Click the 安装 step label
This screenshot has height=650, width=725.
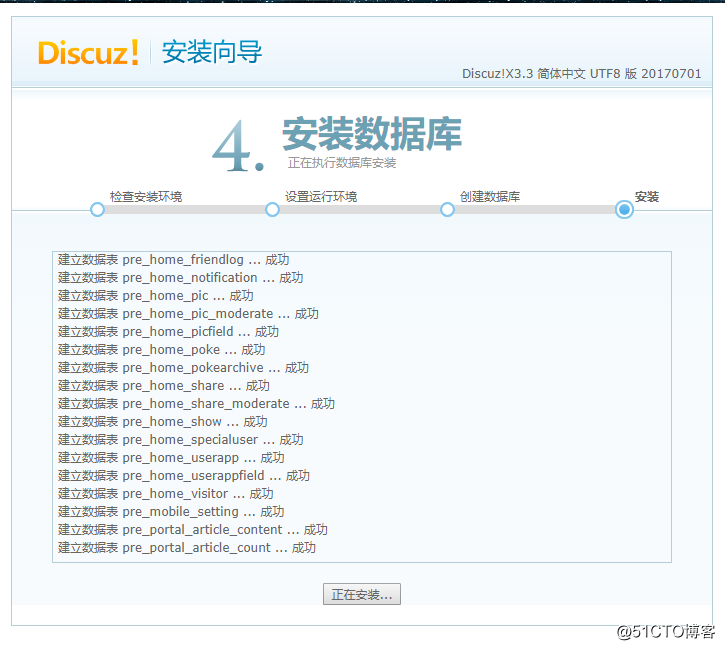click(647, 196)
